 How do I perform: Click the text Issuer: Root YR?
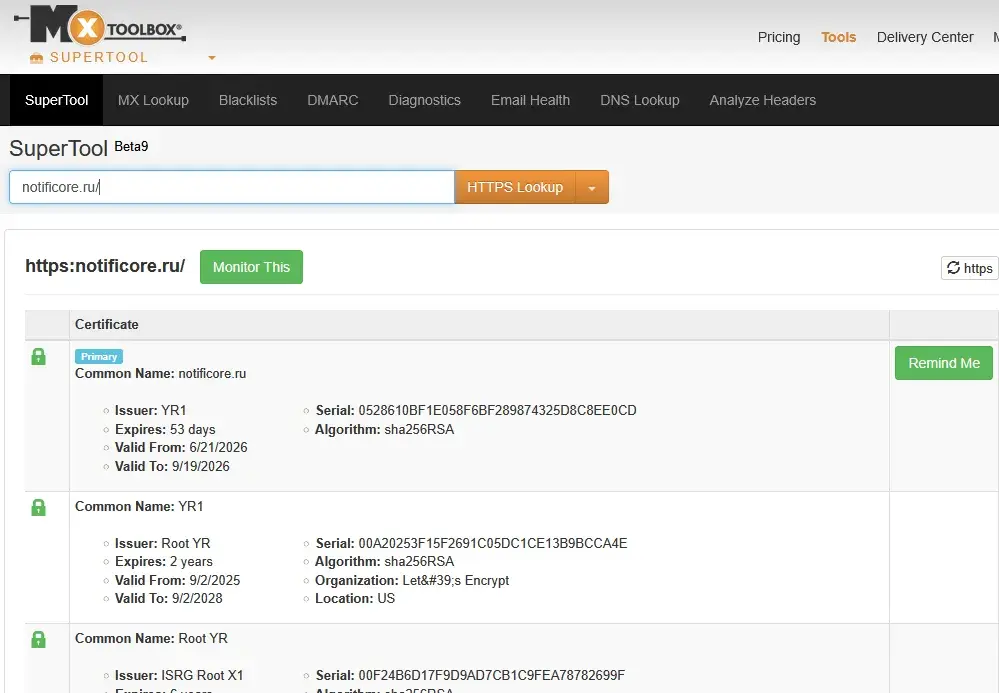coord(162,543)
